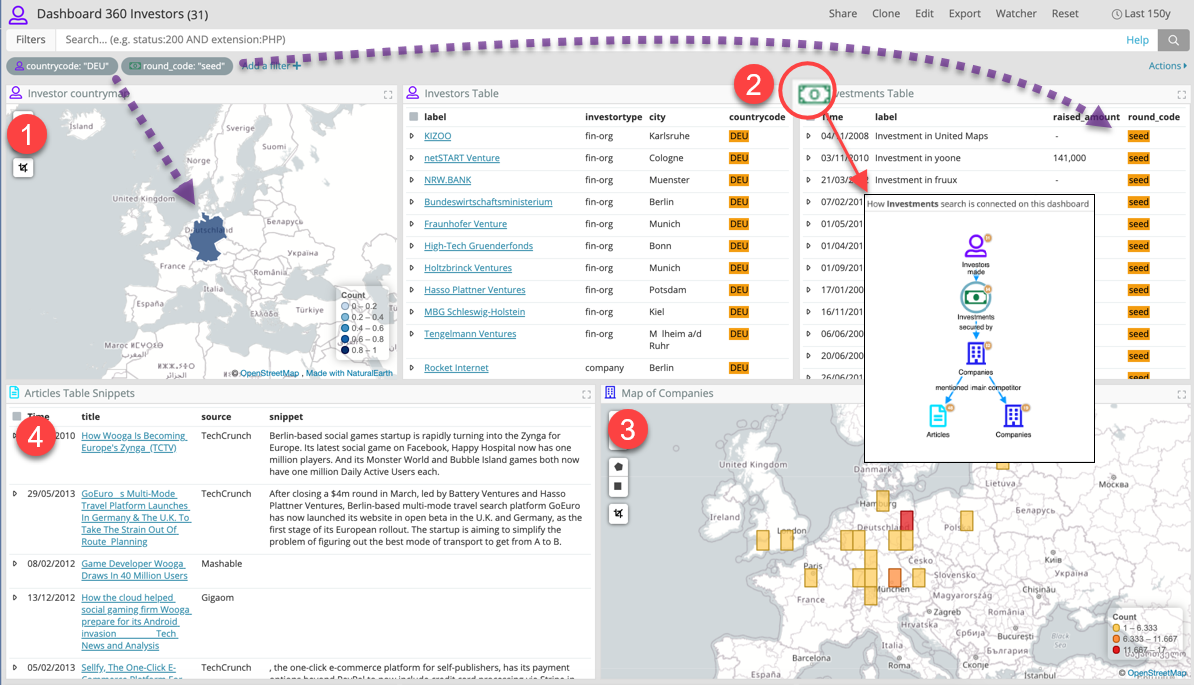Open the Actions dropdown
Viewport: 1194px width, 687px height.
coord(1167,66)
